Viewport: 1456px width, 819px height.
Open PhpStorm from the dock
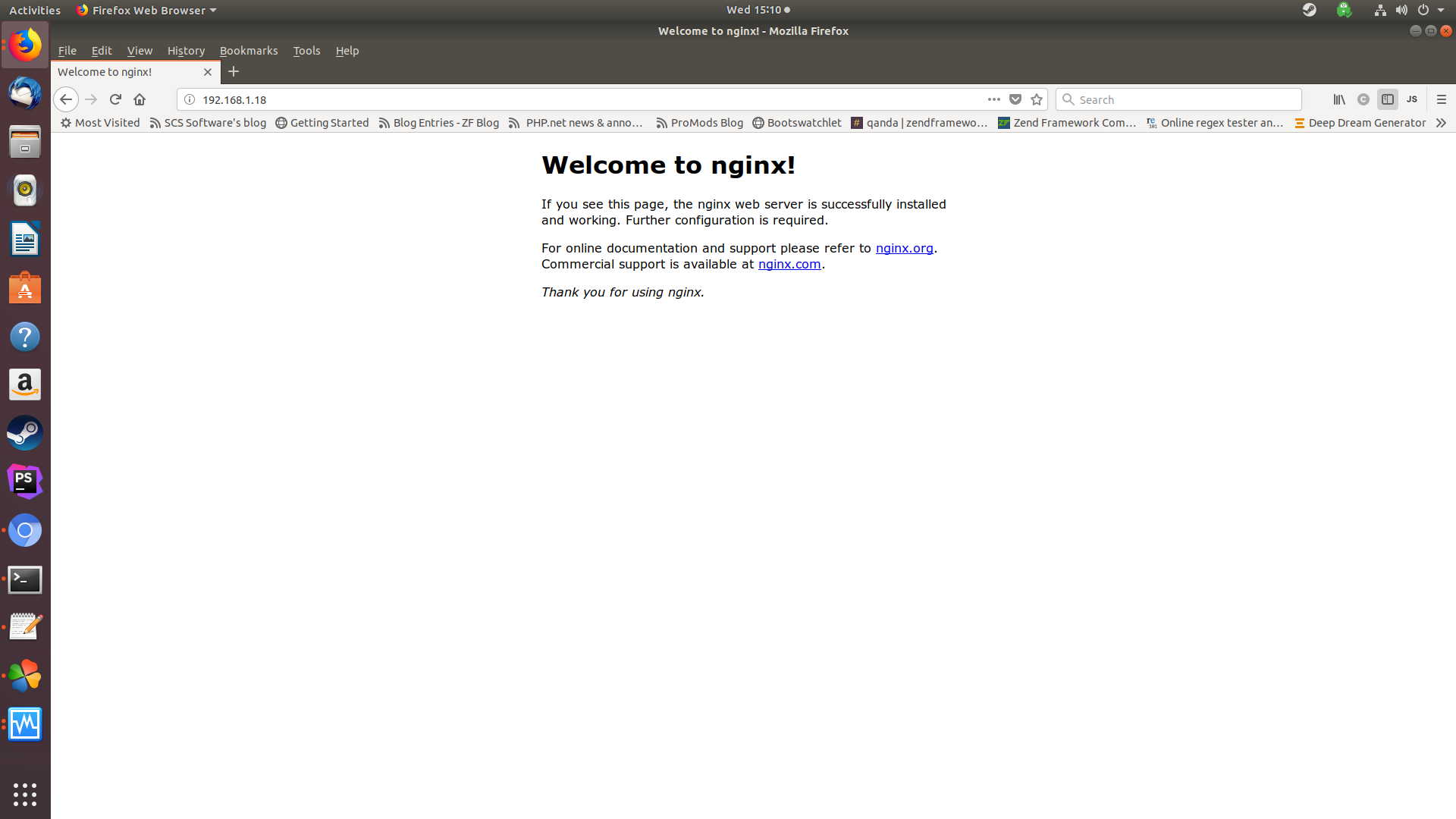tap(25, 482)
